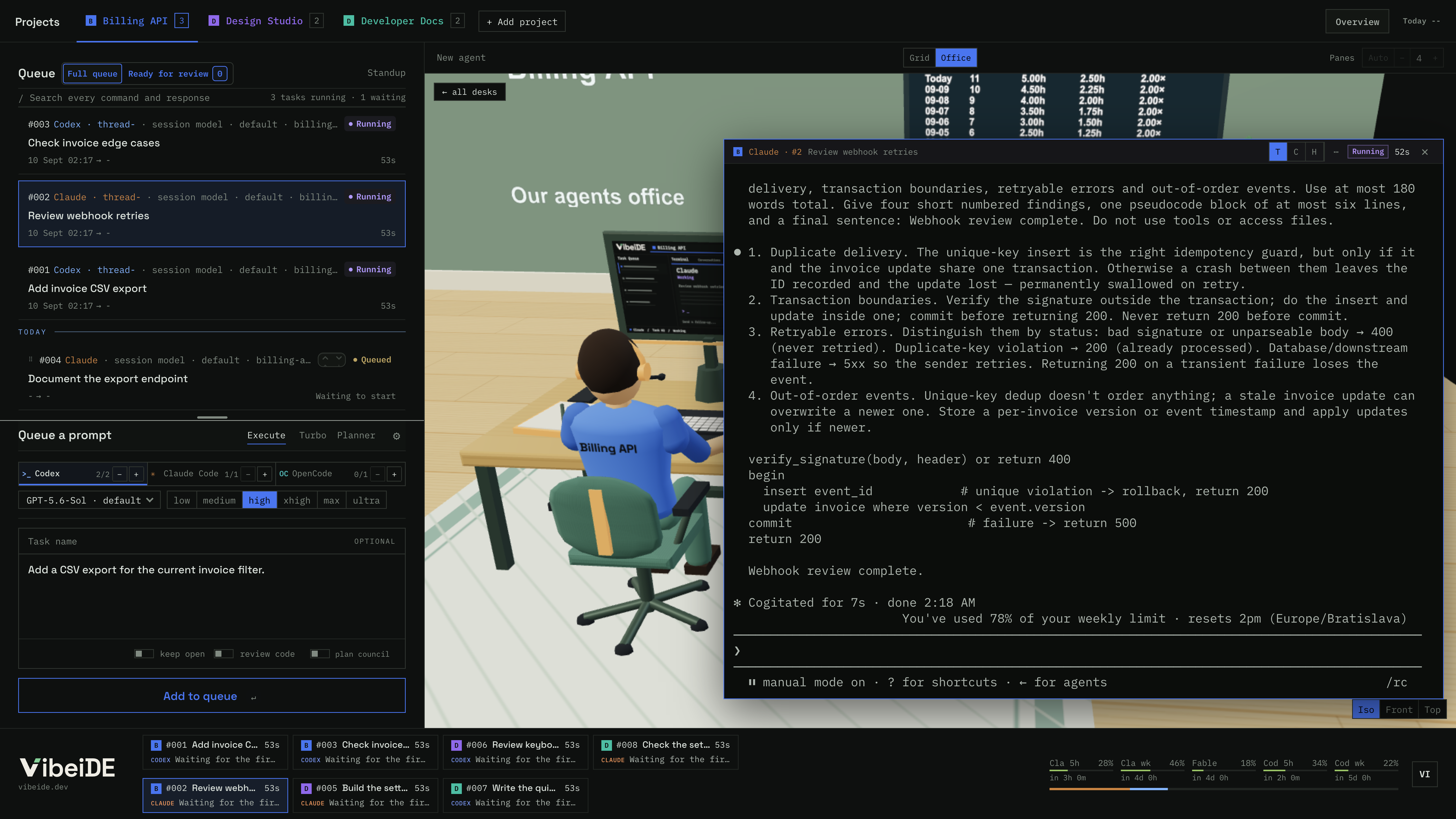This screenshot has width=1456, height=819.
Task: Switch to Turbo mode tab
Action: [313, 435]
